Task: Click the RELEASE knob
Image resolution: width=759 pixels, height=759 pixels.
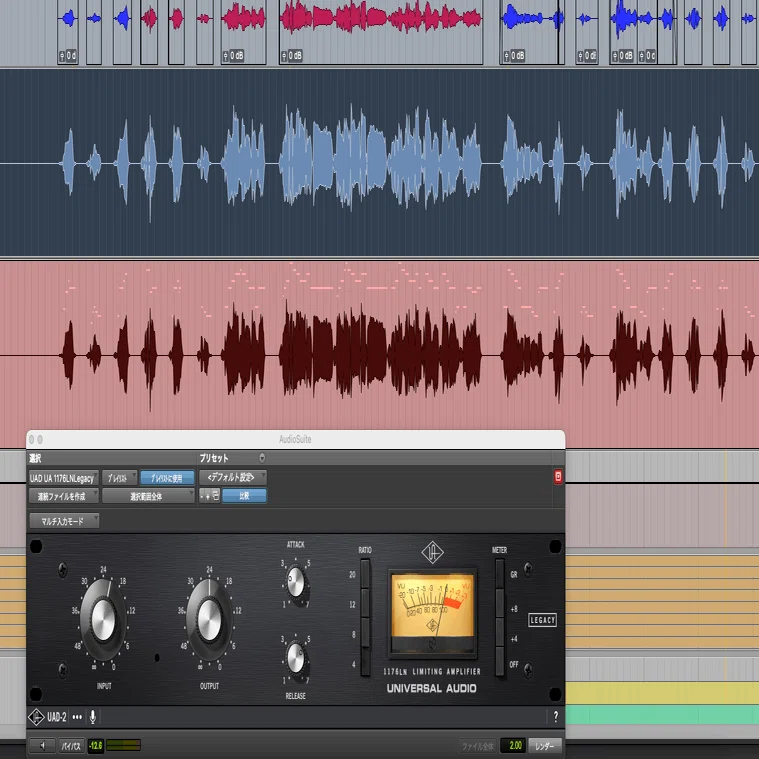Action: pos(296,658)
